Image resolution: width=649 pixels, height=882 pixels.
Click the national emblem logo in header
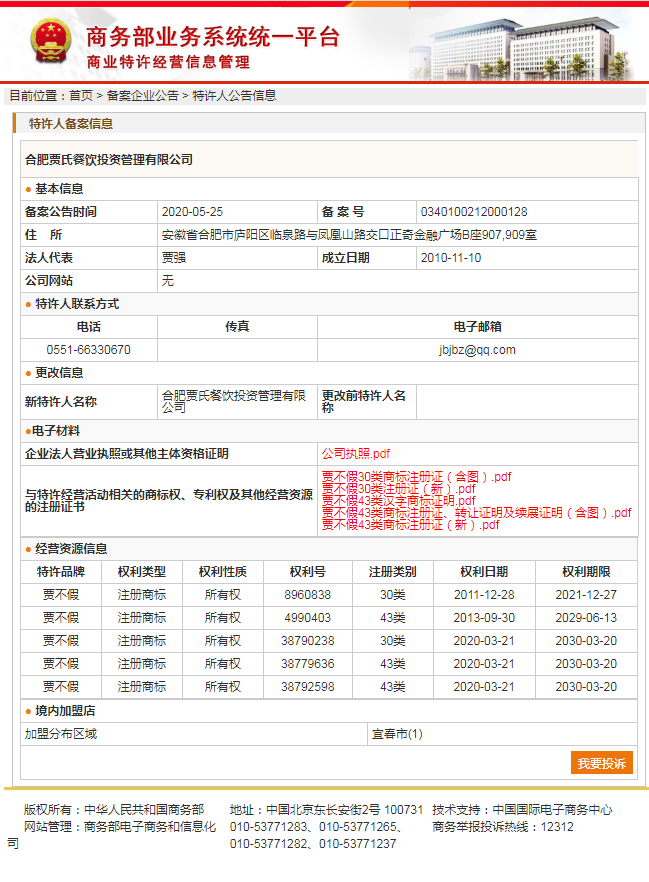tap(51, 42)
